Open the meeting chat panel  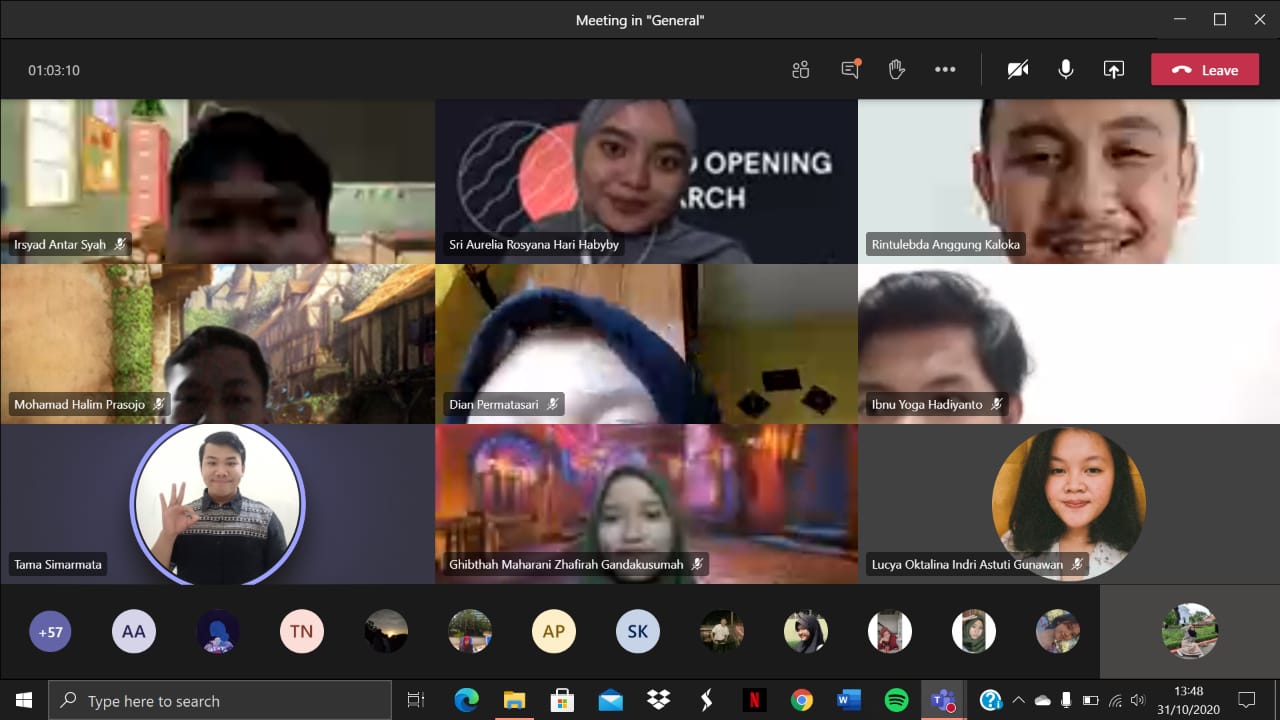click(849, 69)
